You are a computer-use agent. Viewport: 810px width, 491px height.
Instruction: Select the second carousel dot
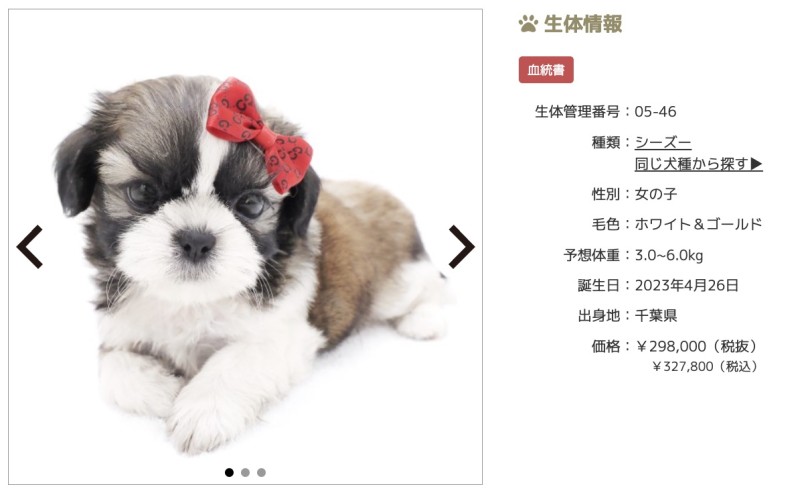tap(245, 472)
